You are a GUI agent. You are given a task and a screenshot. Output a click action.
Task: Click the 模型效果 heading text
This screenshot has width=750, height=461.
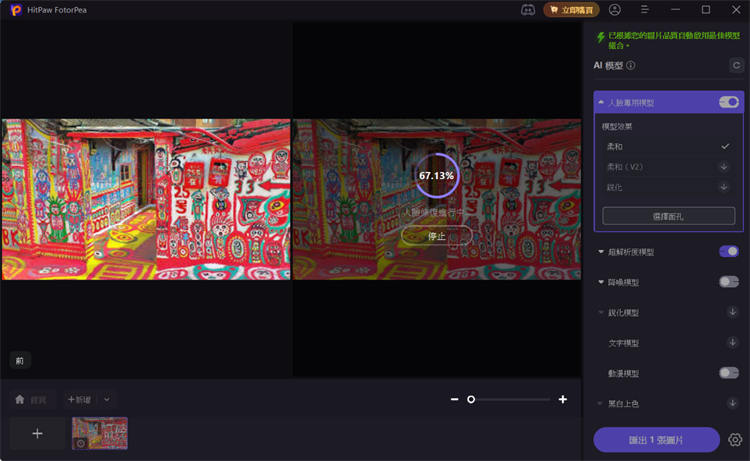point(617,126)
